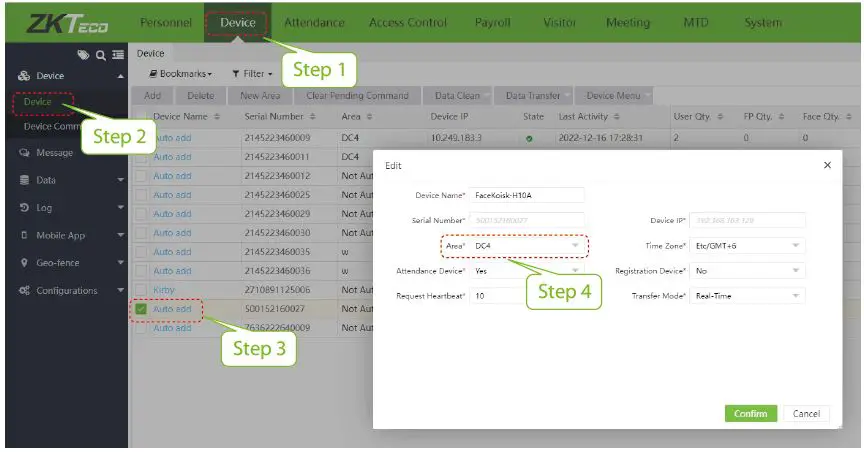Click the Device group icon in sidebar

(x=24, y=76)
